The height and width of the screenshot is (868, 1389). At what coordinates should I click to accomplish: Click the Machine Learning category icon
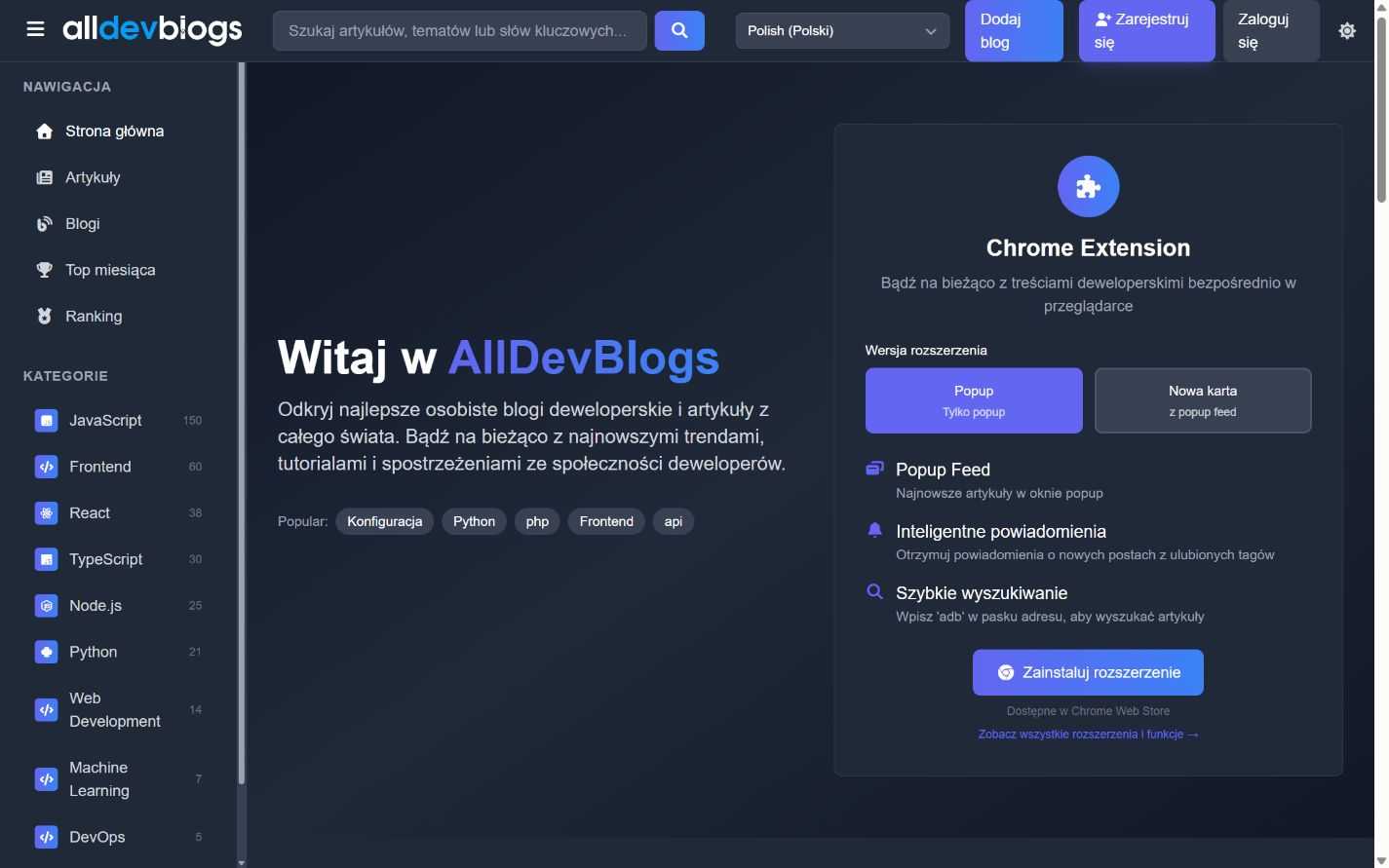point(46,779)
